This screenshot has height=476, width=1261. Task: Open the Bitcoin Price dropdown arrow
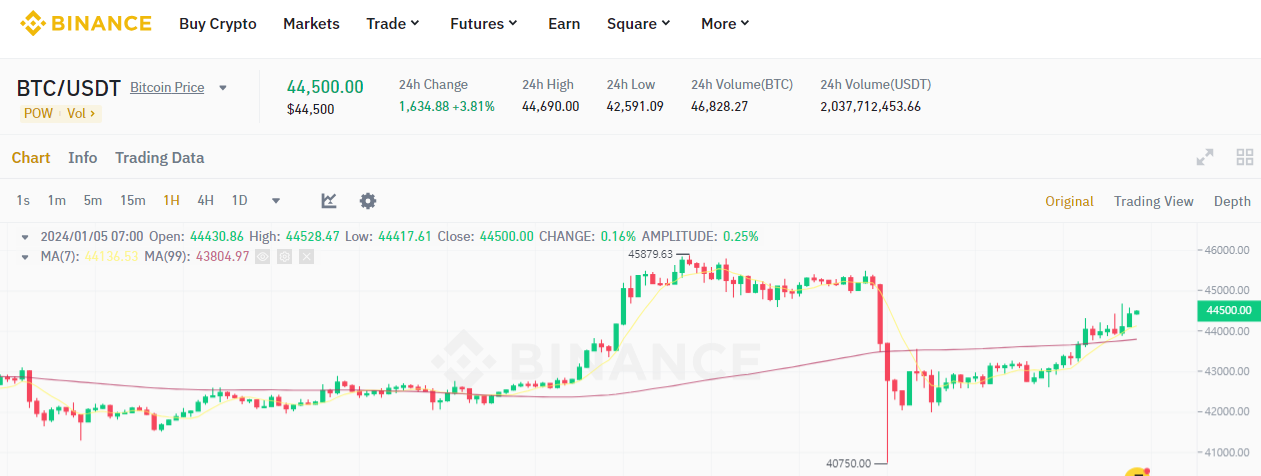223,88
